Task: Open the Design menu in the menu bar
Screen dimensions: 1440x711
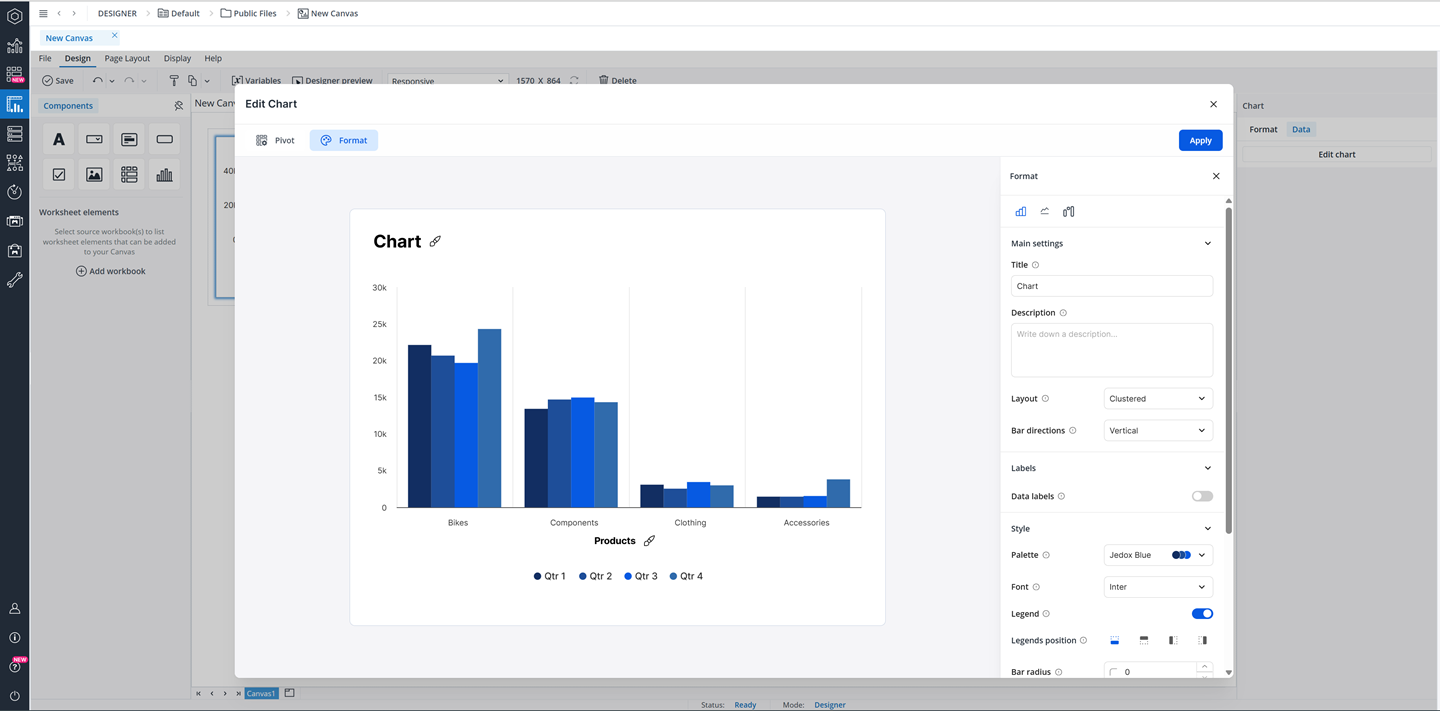Action: 77,58
